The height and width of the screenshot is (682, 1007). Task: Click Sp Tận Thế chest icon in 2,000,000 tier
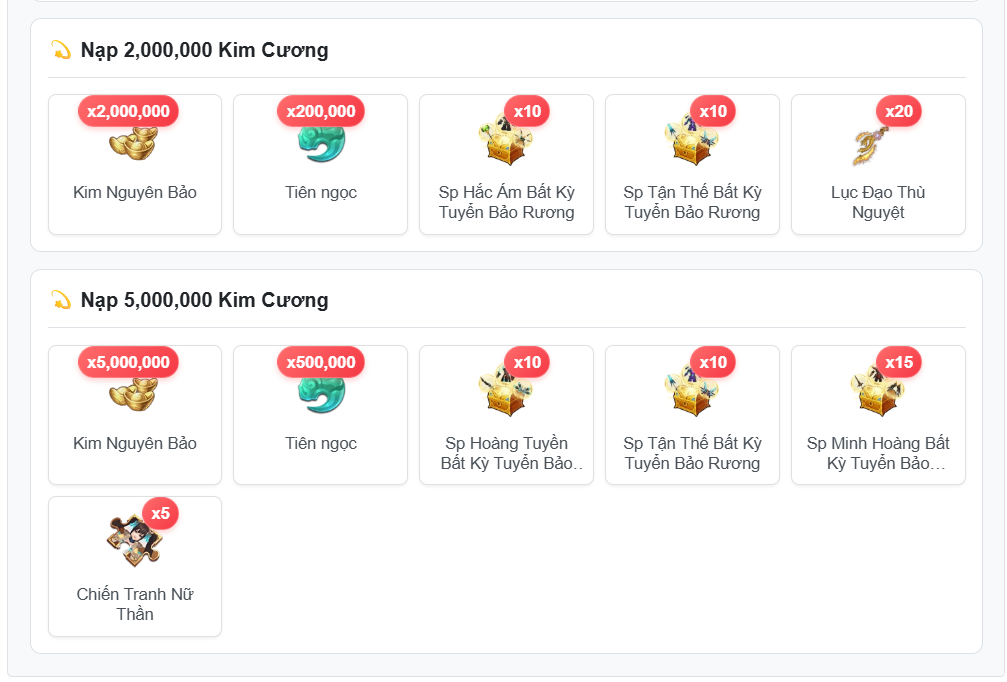click(692, 140)
